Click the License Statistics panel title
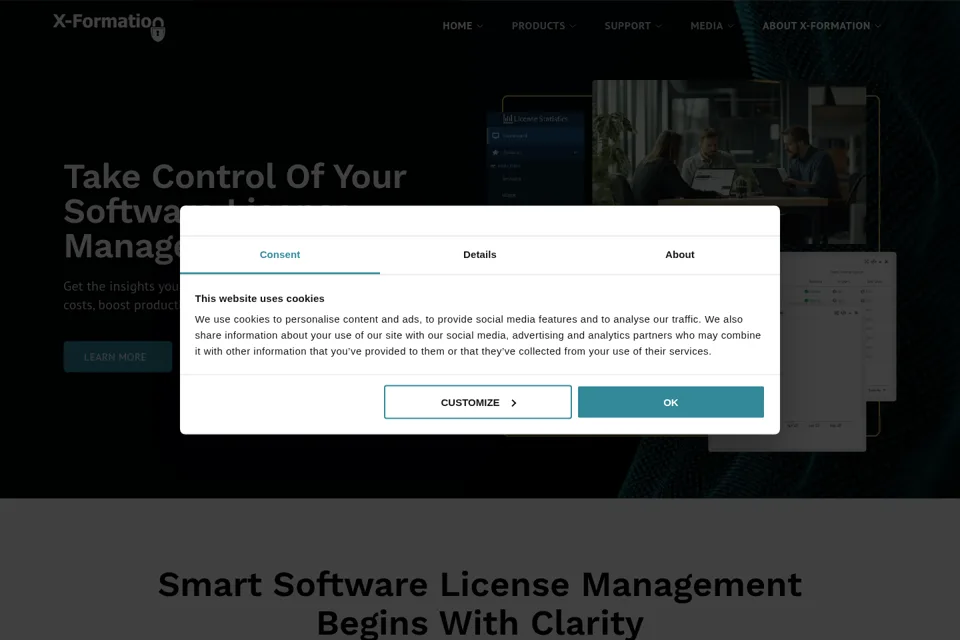The width and height of the screenshot is (960, 640). click(536, 119)
